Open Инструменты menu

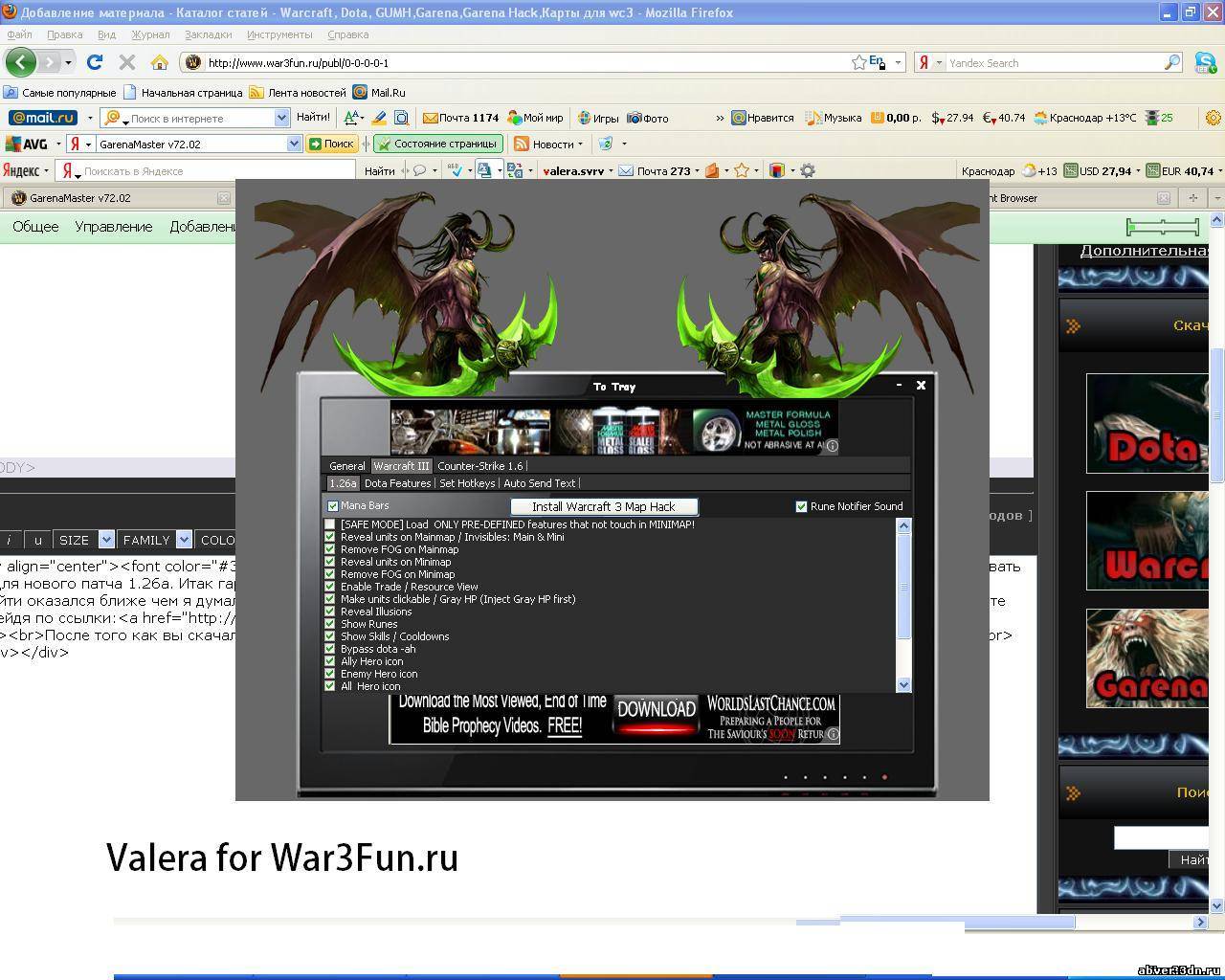click(279, 34)
